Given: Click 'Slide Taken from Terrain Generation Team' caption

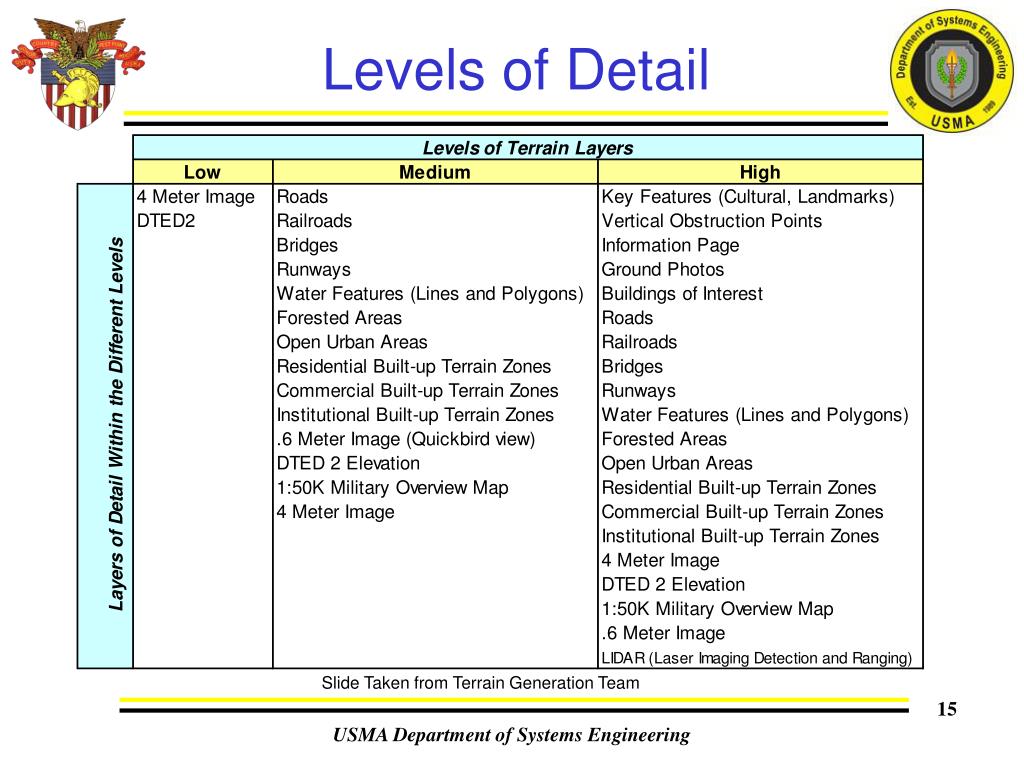Looking at the screenshot, I should click(480, 684).
